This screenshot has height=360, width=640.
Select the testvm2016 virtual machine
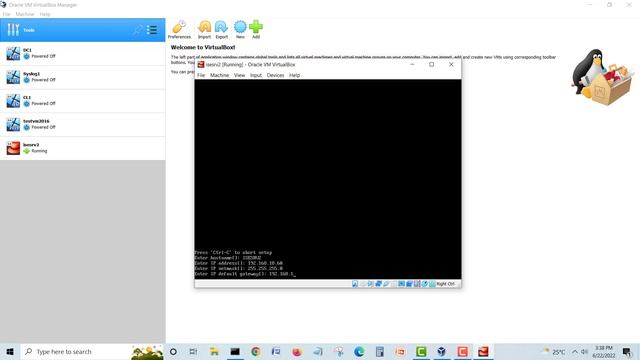click(x=82, y=124)
